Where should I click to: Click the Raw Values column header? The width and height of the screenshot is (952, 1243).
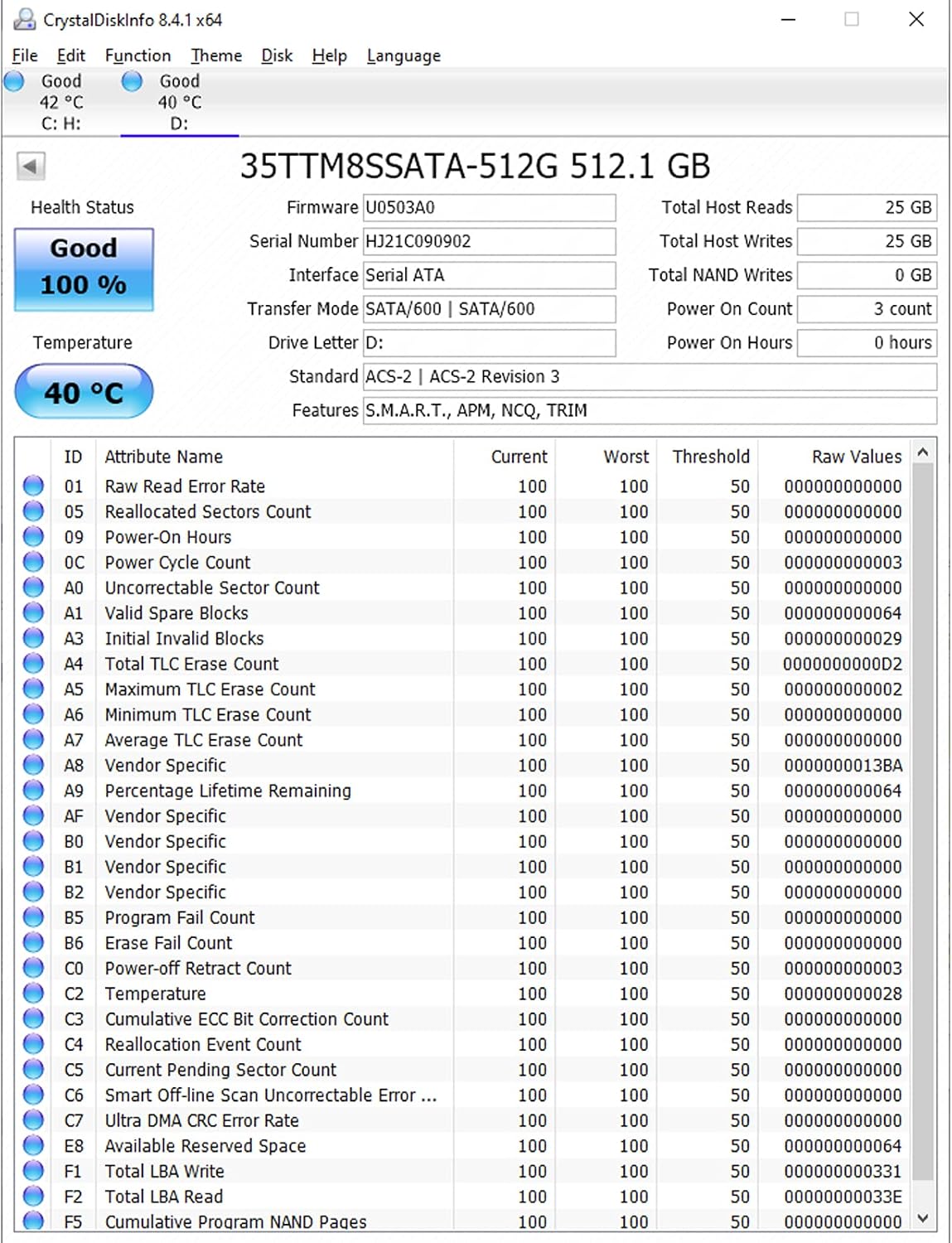834,457
